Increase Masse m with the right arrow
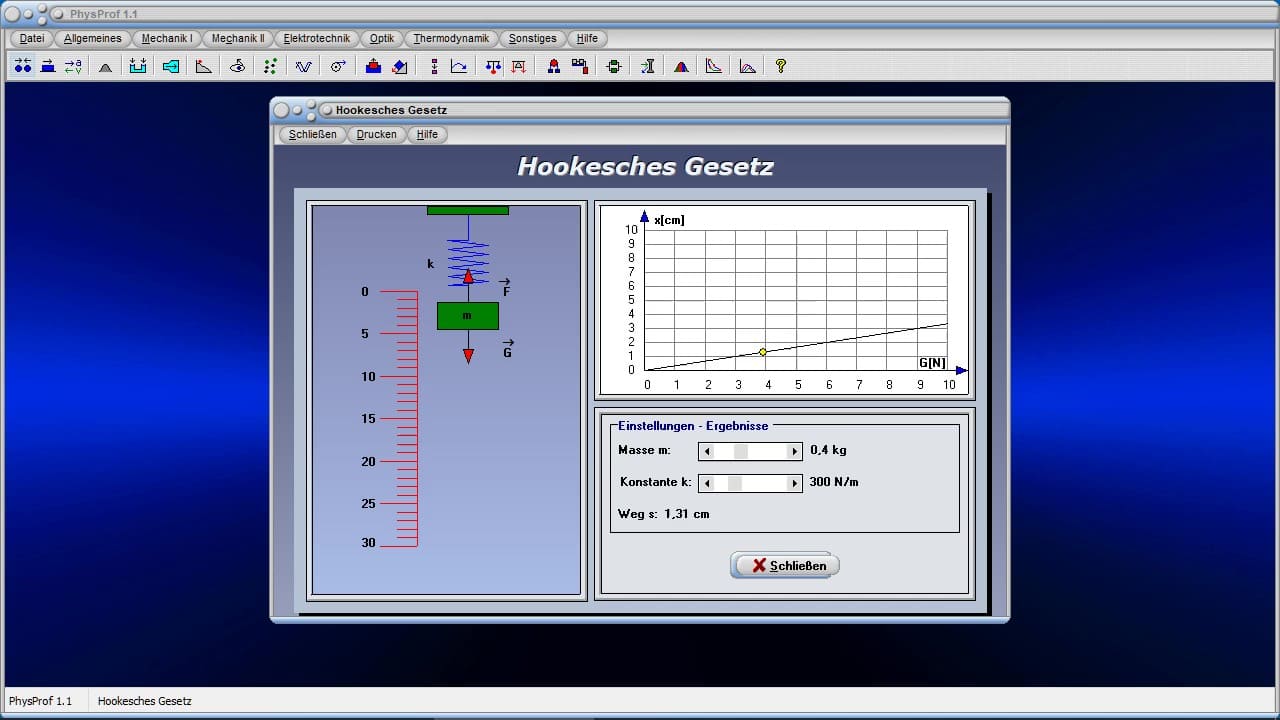Image resolution: width=1280 pixels, height=720 pixels. pos(795,452)
